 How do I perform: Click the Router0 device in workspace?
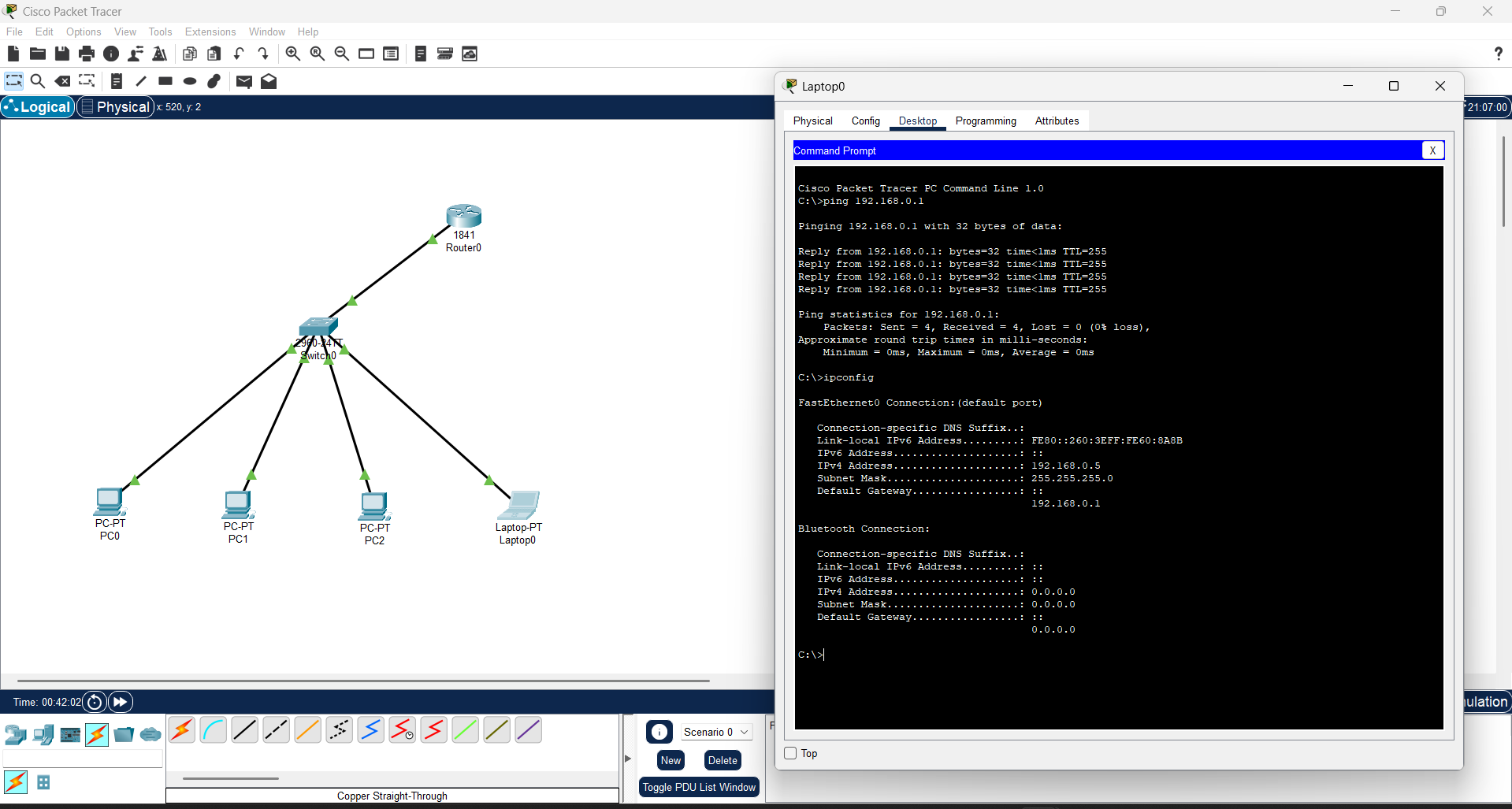(x=463, y=216)
